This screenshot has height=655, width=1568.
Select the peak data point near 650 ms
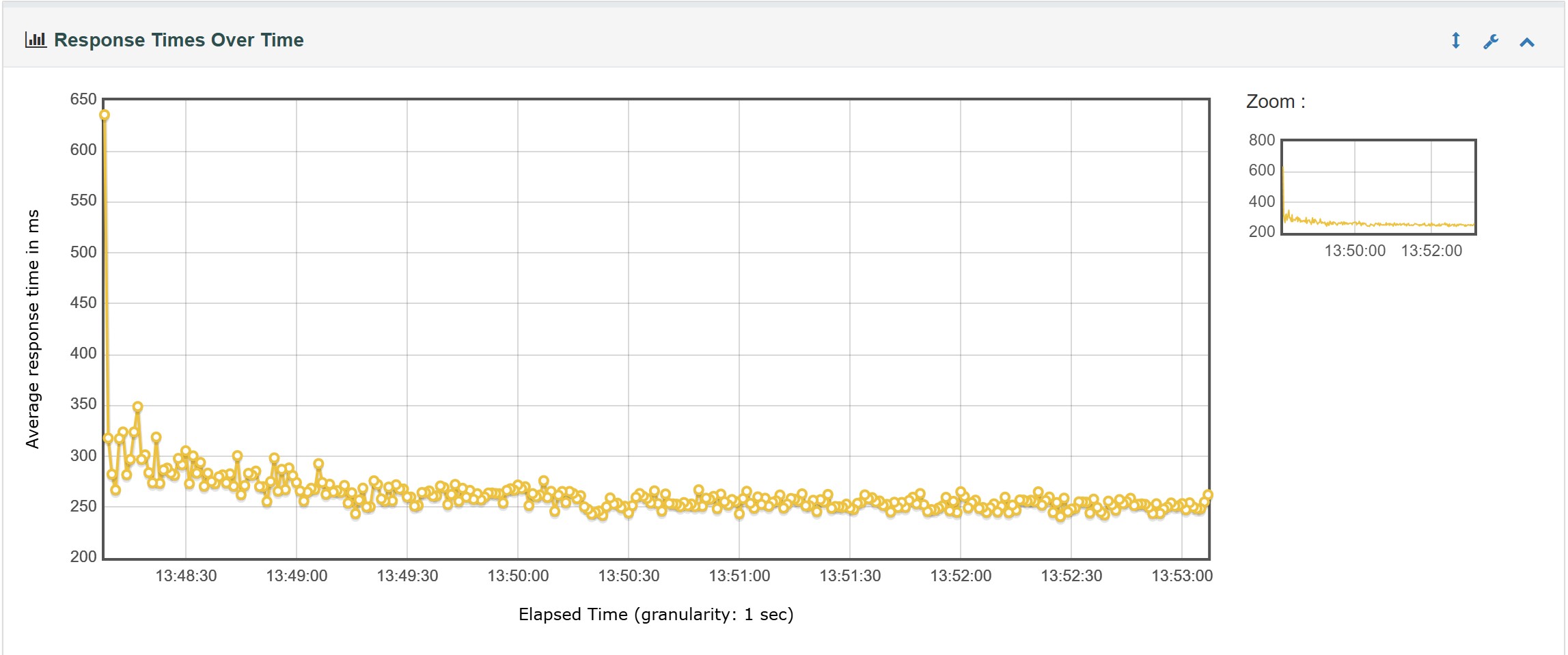pos(105,115)
